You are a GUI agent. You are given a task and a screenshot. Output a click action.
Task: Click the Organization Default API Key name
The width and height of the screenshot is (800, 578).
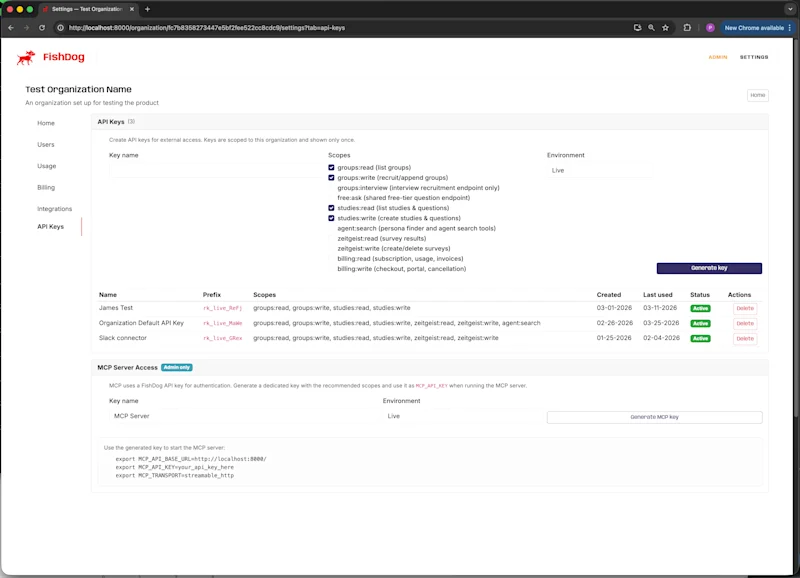[x=141, y=323]
